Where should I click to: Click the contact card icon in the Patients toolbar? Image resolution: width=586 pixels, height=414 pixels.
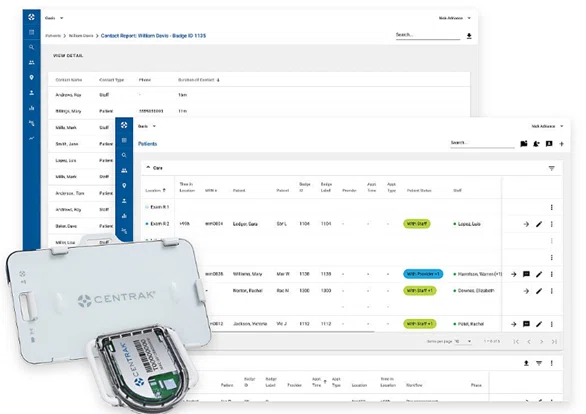pos(549,144)
